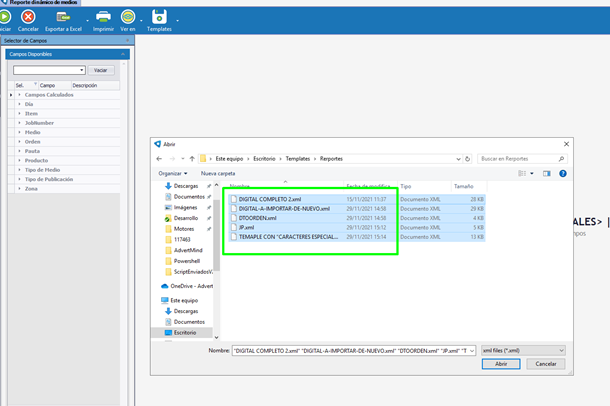Click Nueva carpeta in dialog toolbar

(217, 173)
